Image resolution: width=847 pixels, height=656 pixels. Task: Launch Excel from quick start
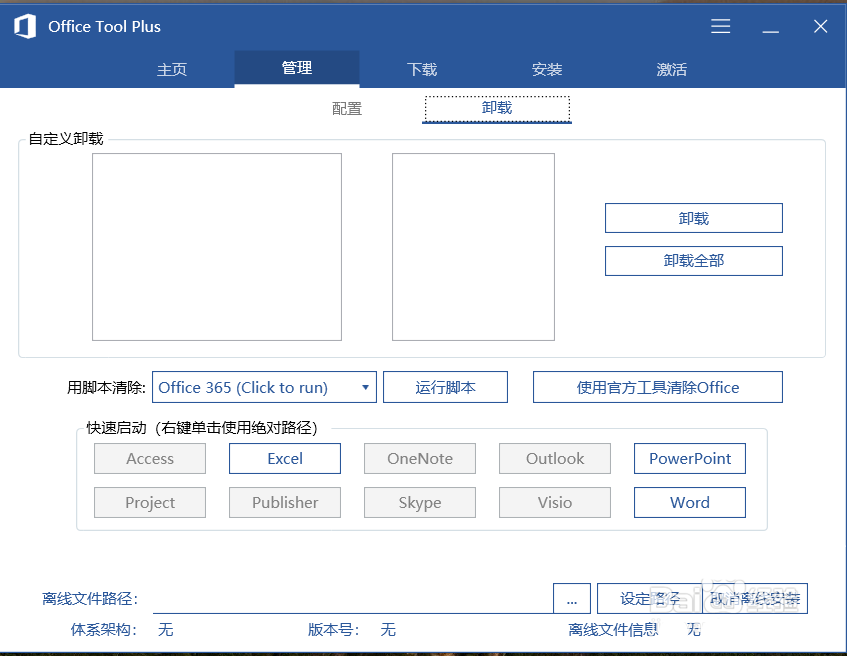tap(285, 459)
